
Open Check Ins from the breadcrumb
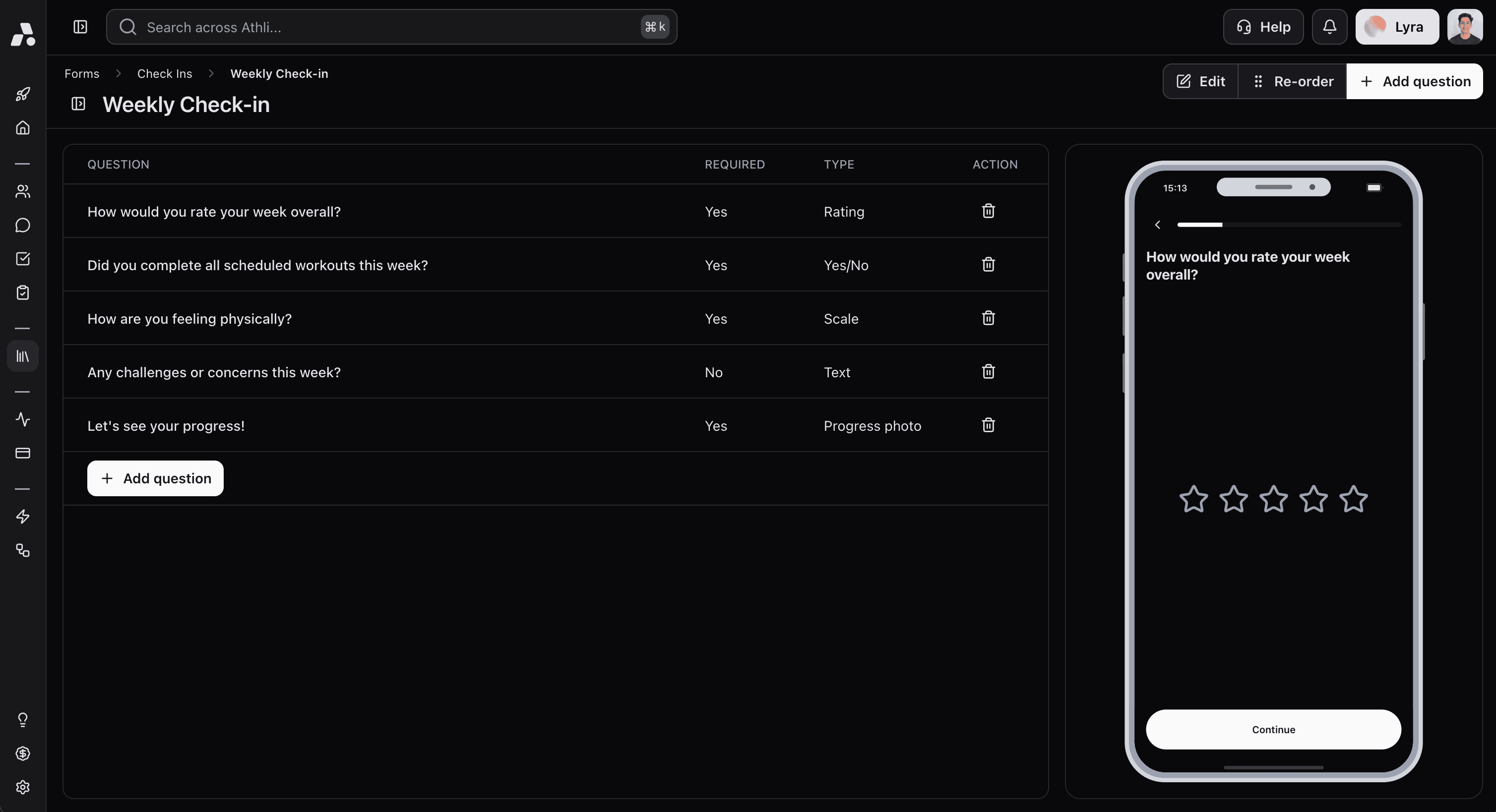pyautogui.click(x=164, y=73)
